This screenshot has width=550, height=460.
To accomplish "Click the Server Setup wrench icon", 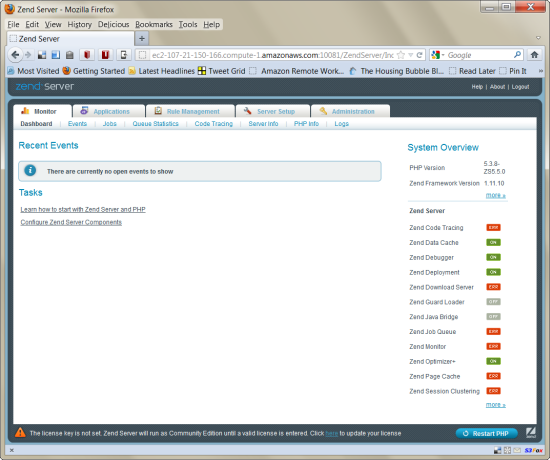I will click(248, 111).
